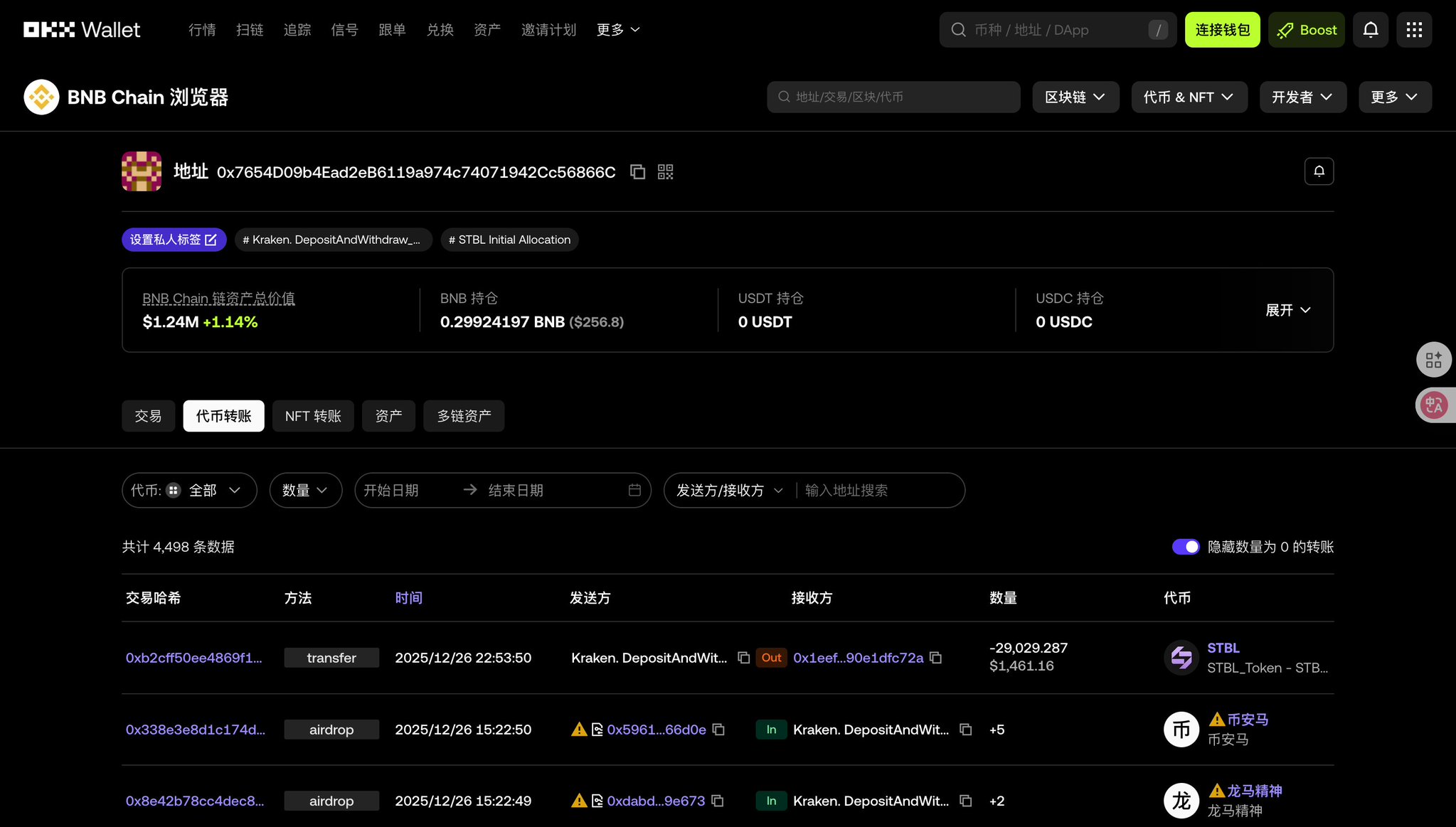Open the apps grid menu icon

(x=1414, y=30)
